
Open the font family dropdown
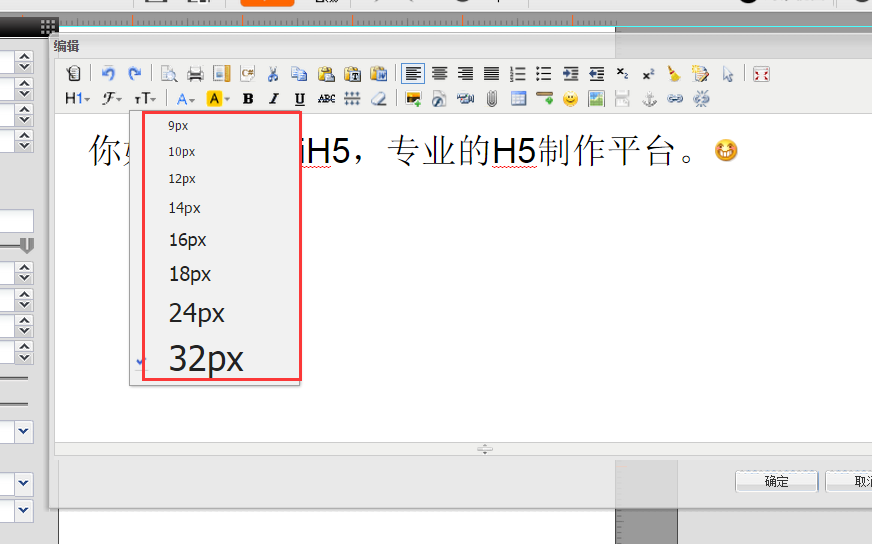pyautogui.click(x=112, y=98)
